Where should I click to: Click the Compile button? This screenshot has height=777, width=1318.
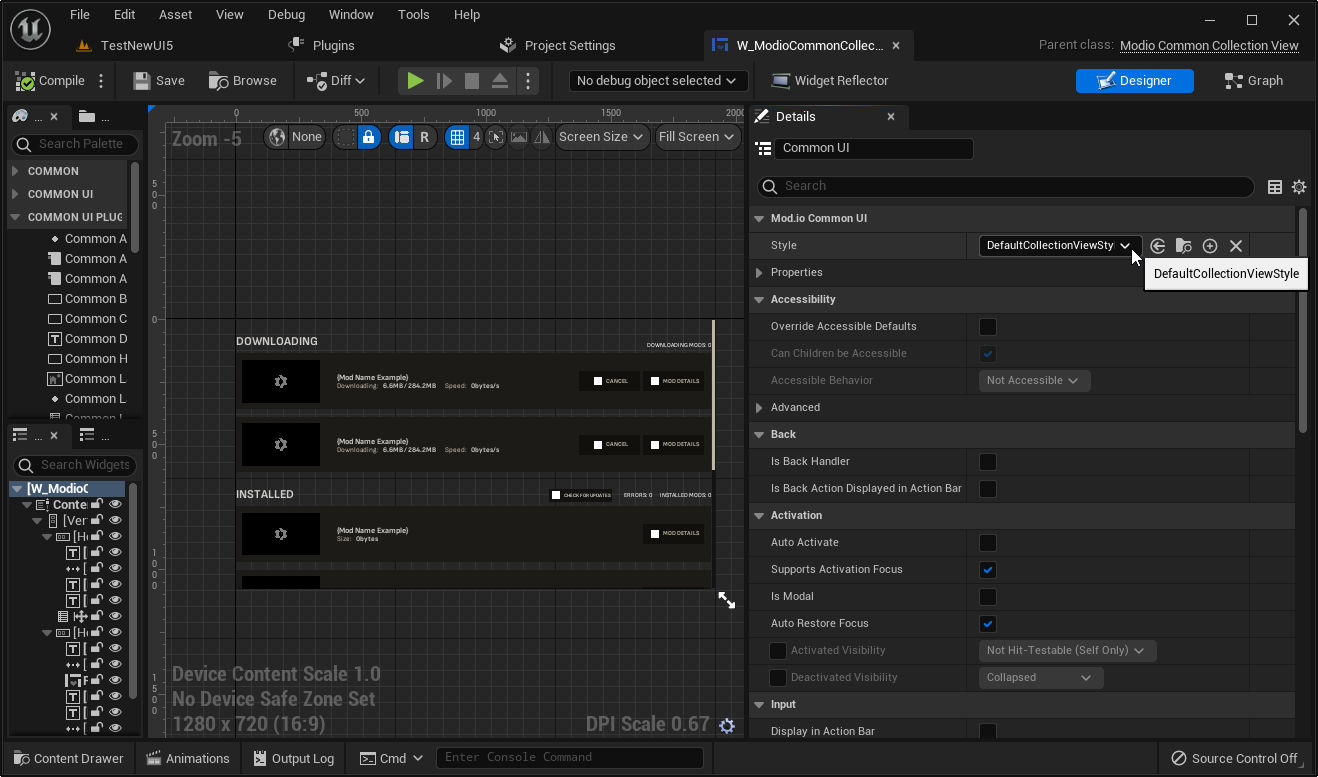pos(49,81)
